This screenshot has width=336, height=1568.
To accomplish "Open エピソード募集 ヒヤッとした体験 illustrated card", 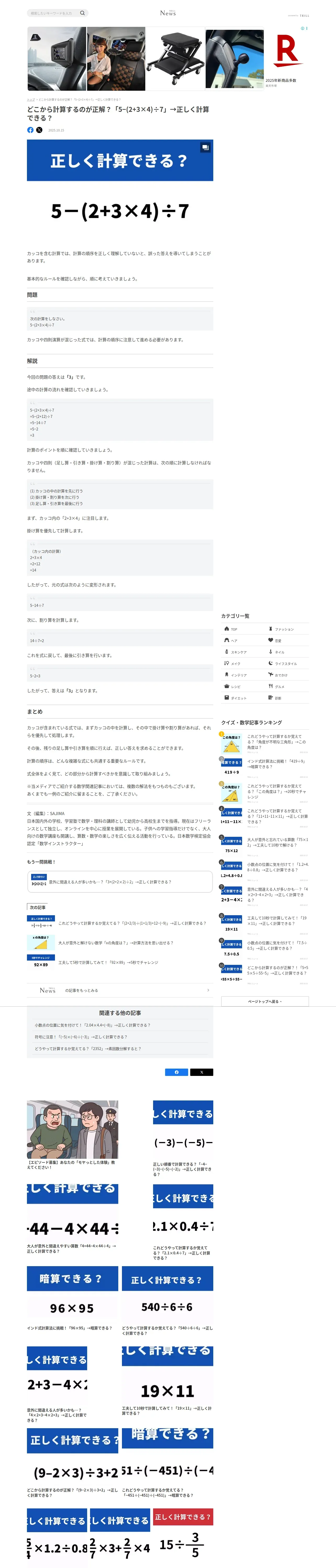I will tap(72, 1135).
